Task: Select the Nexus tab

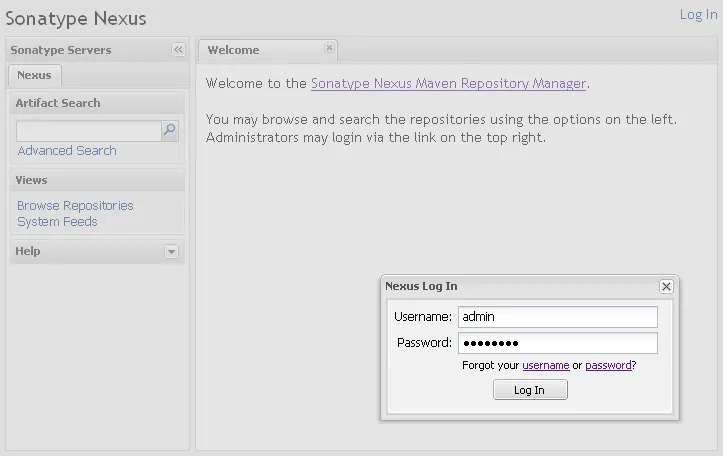Action: coord(35,75)
